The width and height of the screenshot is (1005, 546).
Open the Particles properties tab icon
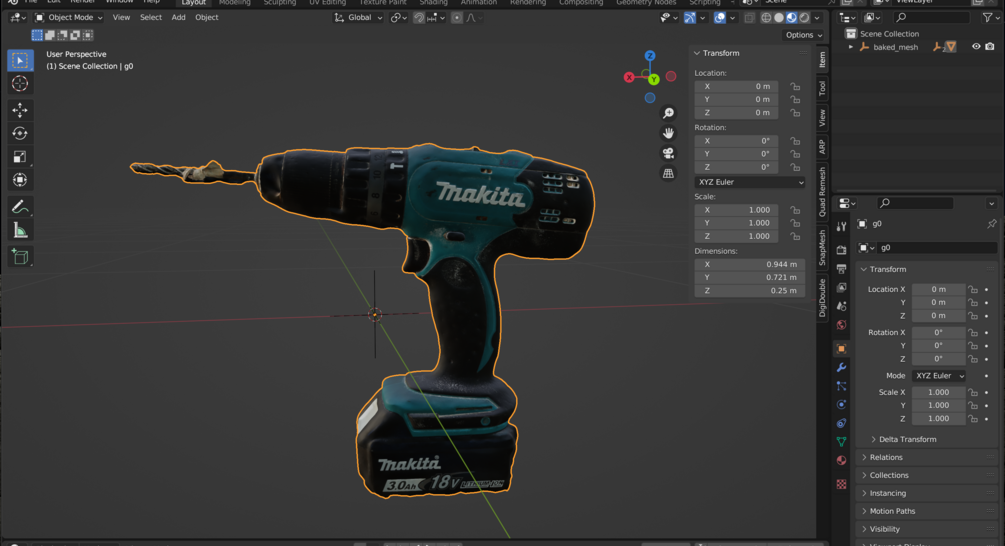pyautogui.click(x=842, y=386)
